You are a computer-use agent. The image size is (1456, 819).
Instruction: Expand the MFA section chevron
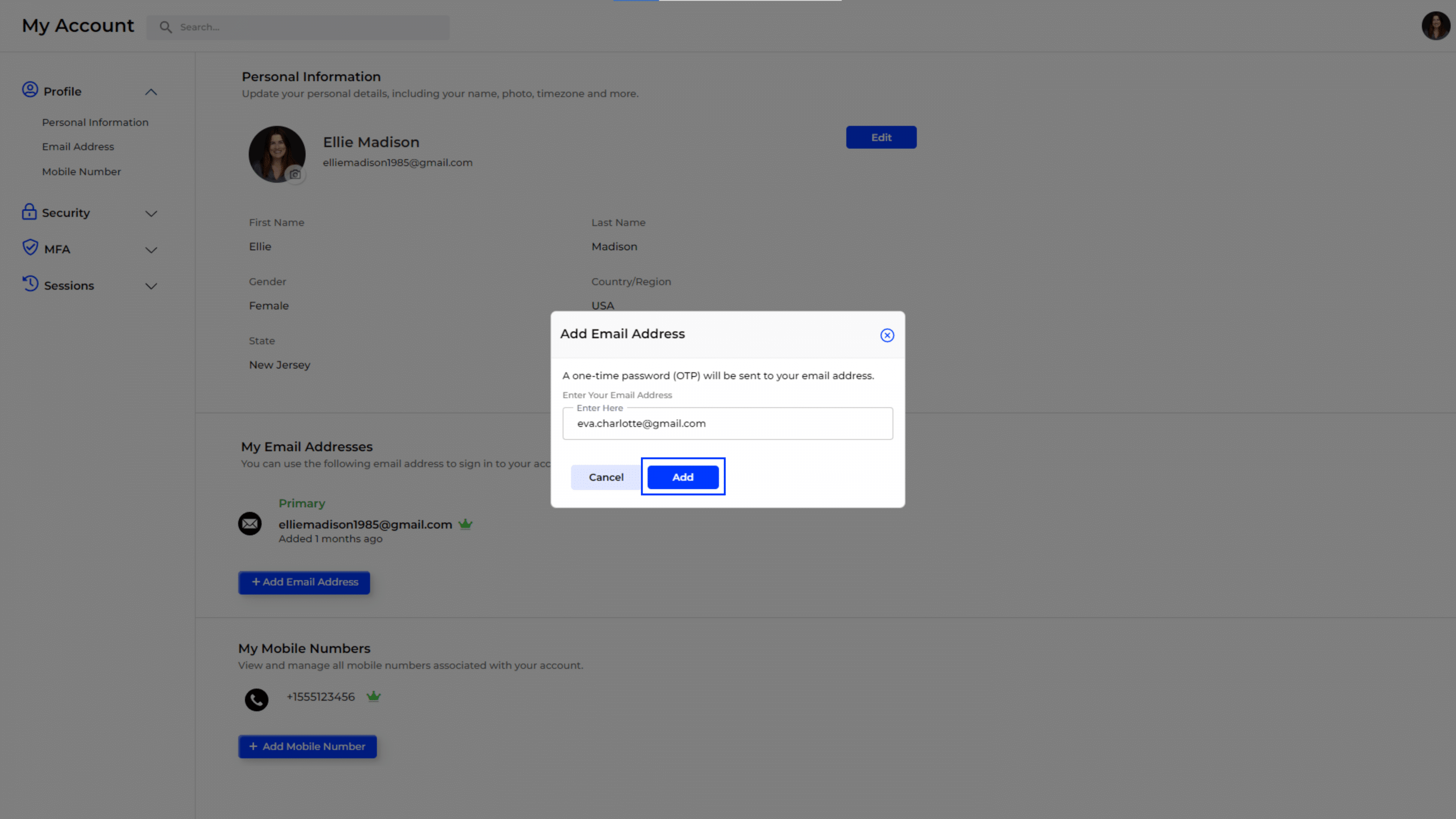(151, 250)
